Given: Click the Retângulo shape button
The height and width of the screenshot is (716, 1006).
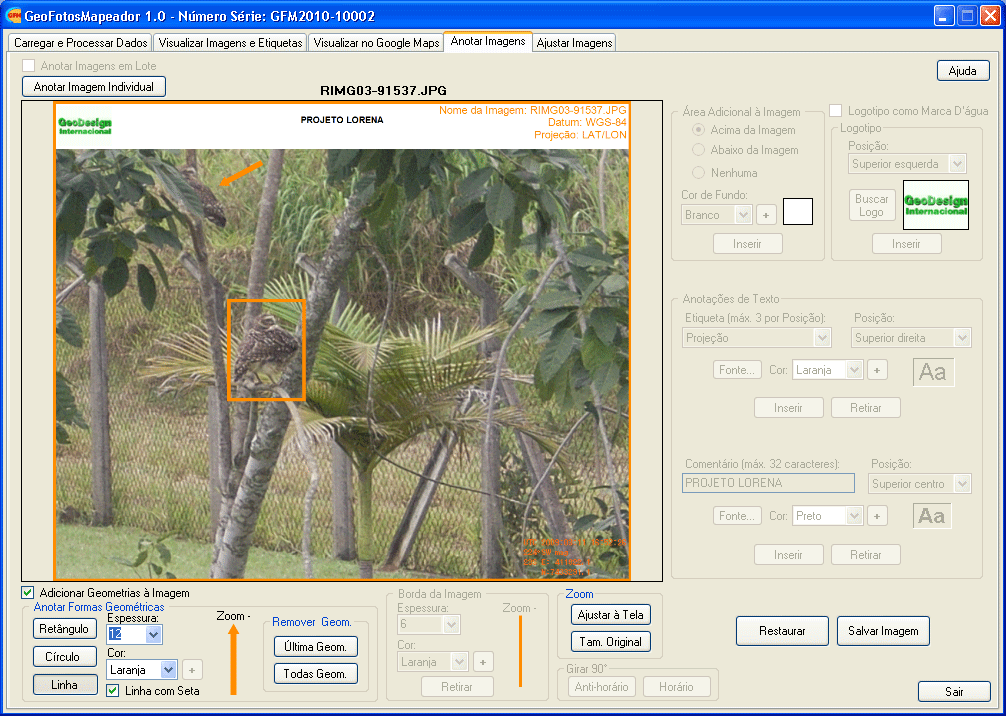Looking at the screenshot, I should coord(65,629).
